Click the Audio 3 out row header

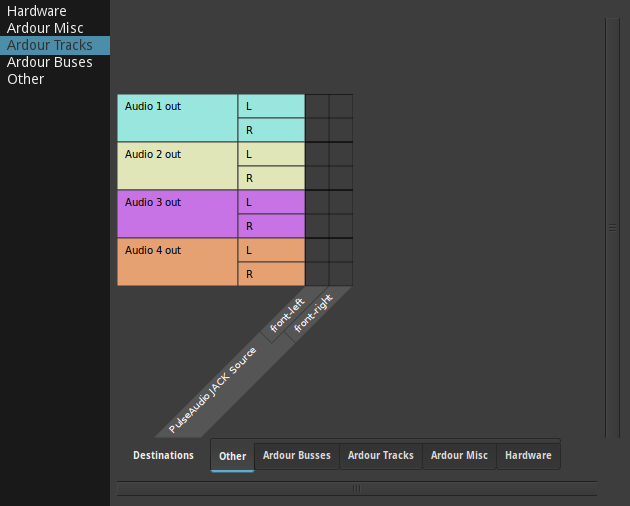(177, 214)
